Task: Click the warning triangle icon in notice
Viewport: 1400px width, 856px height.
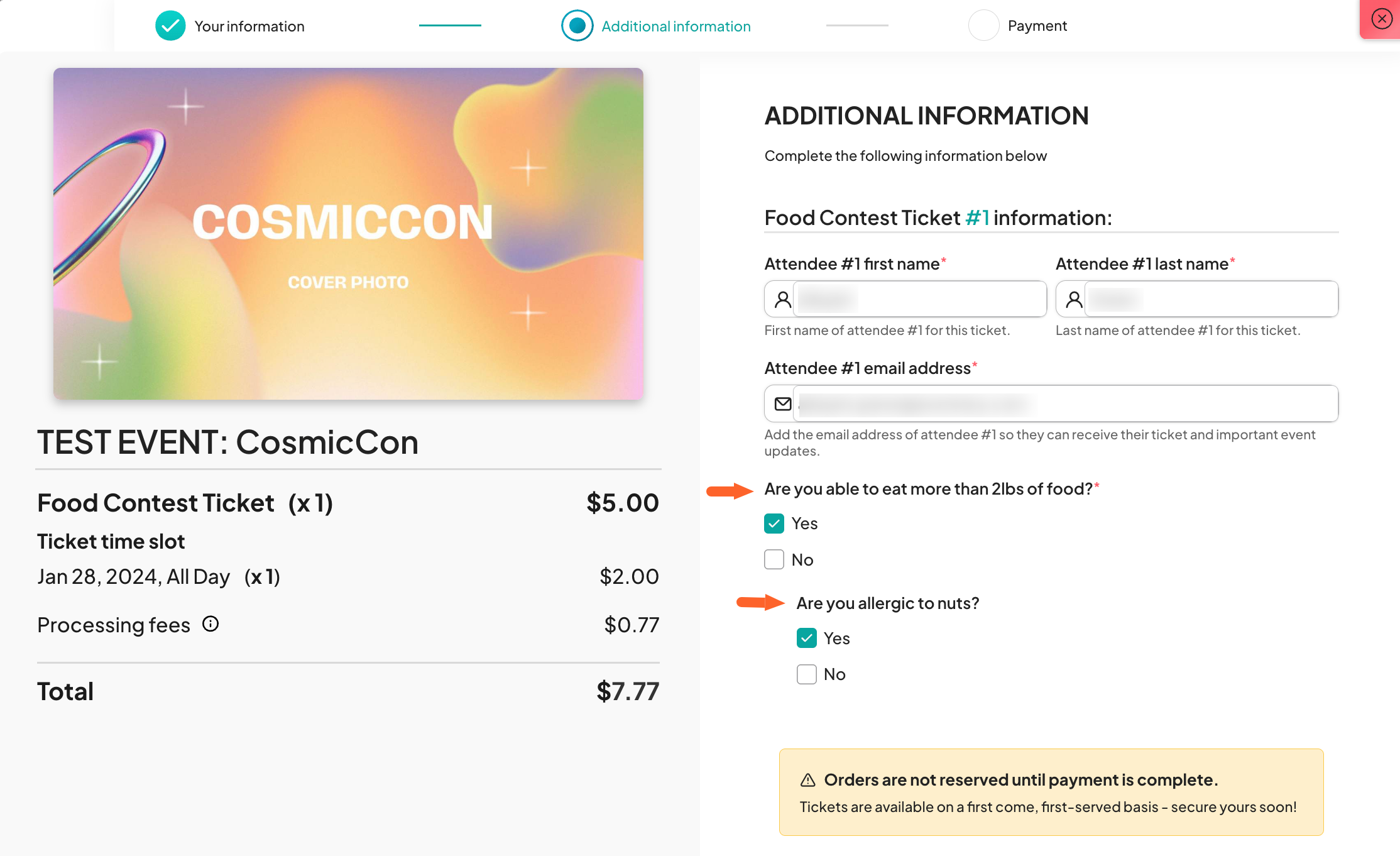Action: [807, 780]
